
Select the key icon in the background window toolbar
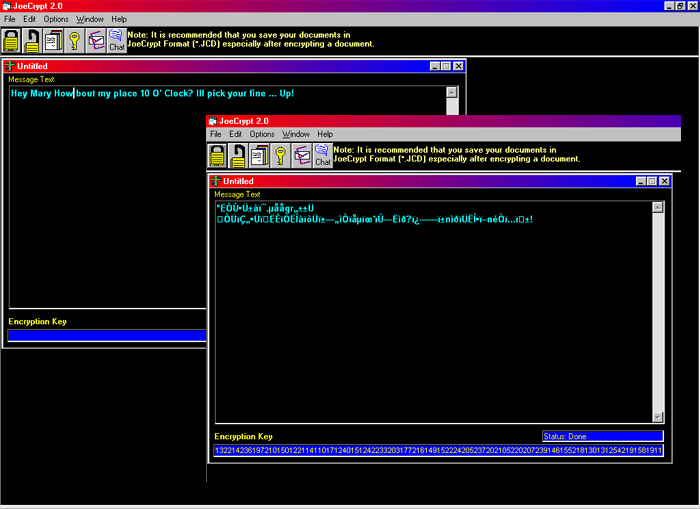tap(74, 41)
